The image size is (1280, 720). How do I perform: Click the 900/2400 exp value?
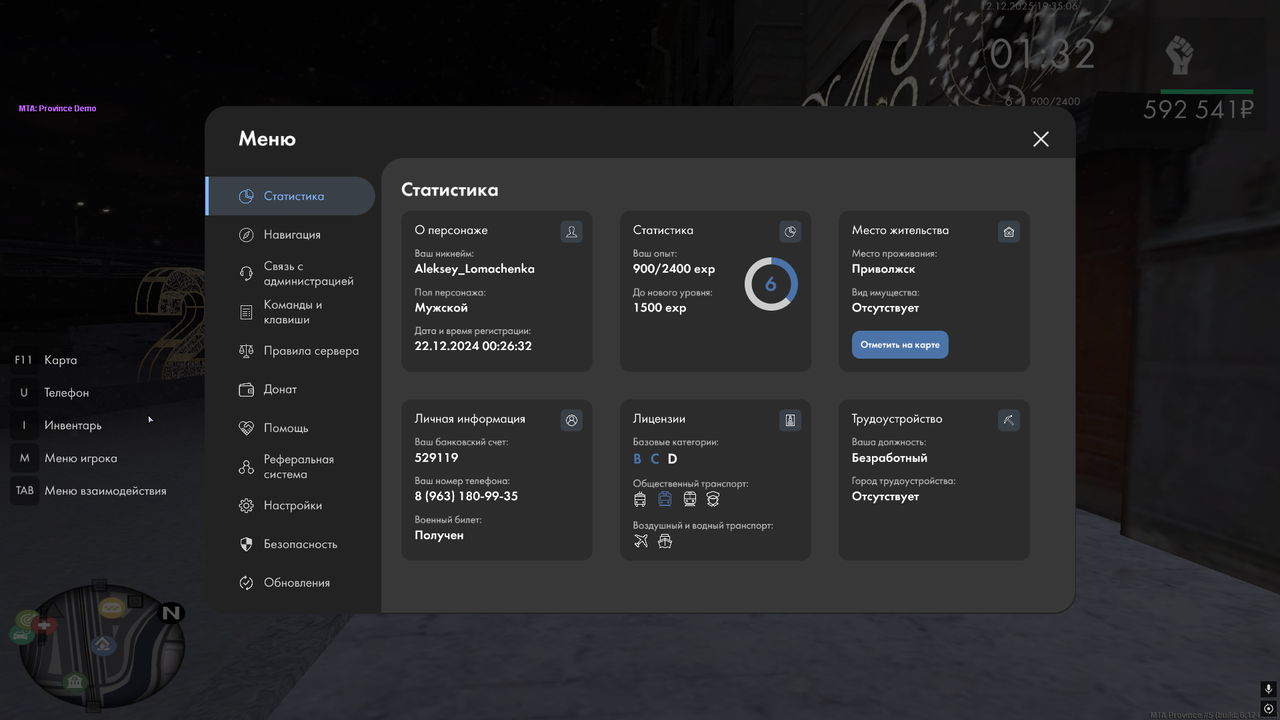click(674, 269)
